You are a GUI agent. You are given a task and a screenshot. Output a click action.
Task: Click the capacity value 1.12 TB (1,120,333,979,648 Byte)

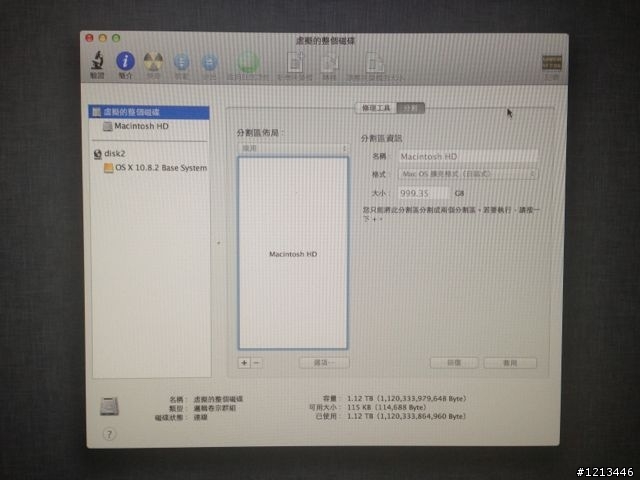(407, 398)
